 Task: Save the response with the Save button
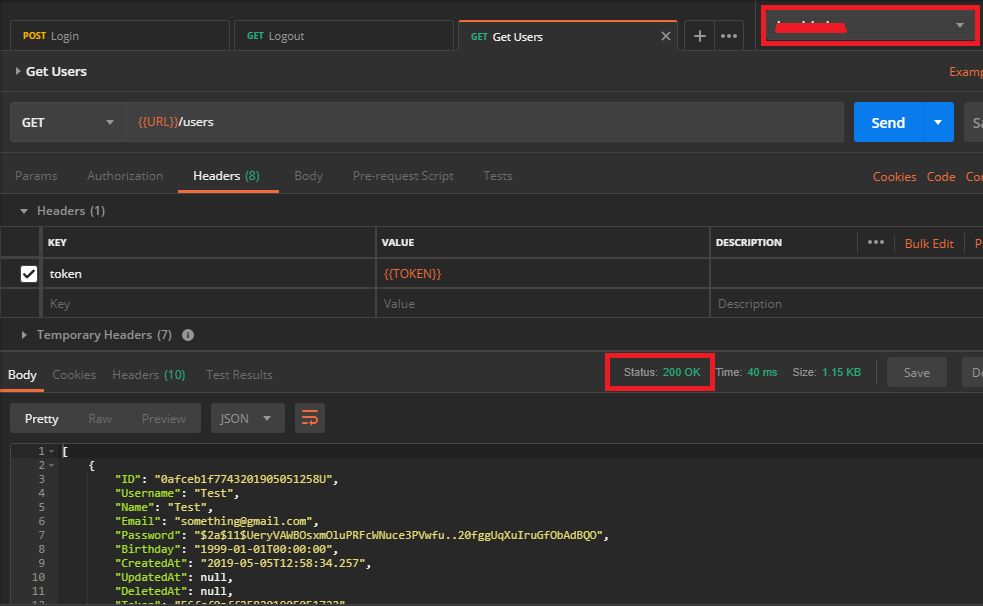pyautogui.click(x=917, y=373)
